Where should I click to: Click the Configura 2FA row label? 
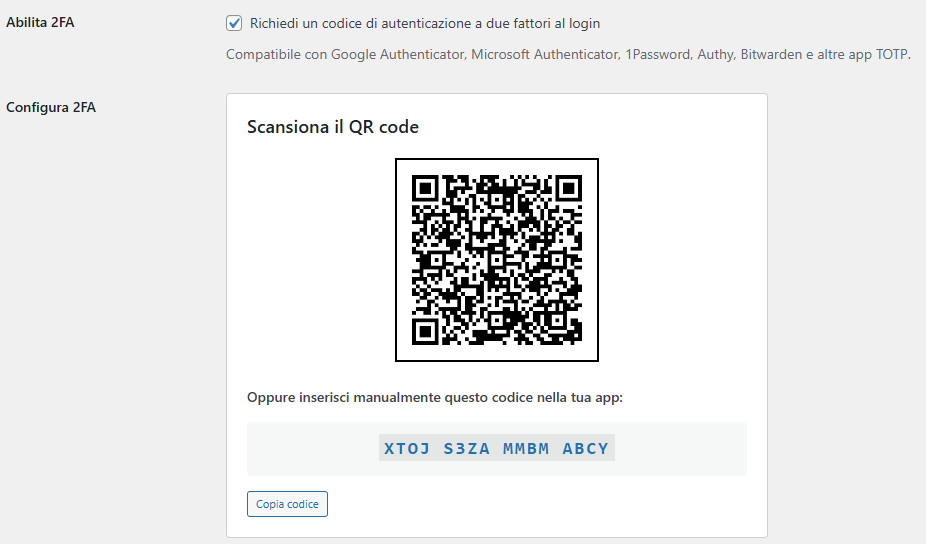51,107
